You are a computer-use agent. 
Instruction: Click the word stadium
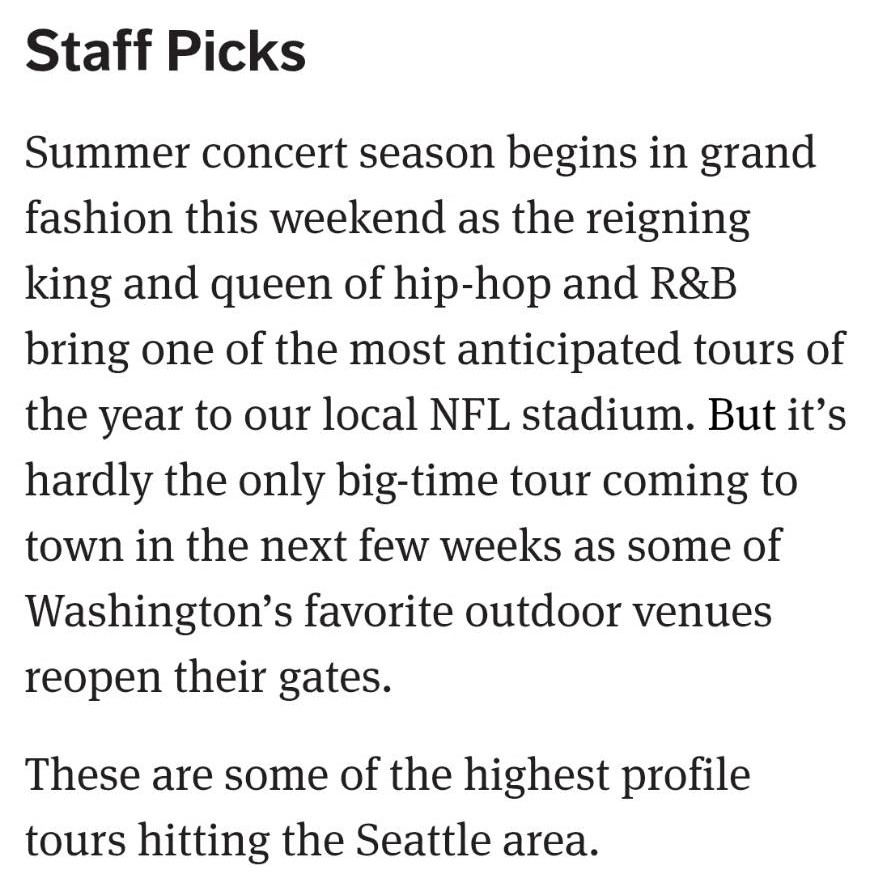(x=608, y=415)
